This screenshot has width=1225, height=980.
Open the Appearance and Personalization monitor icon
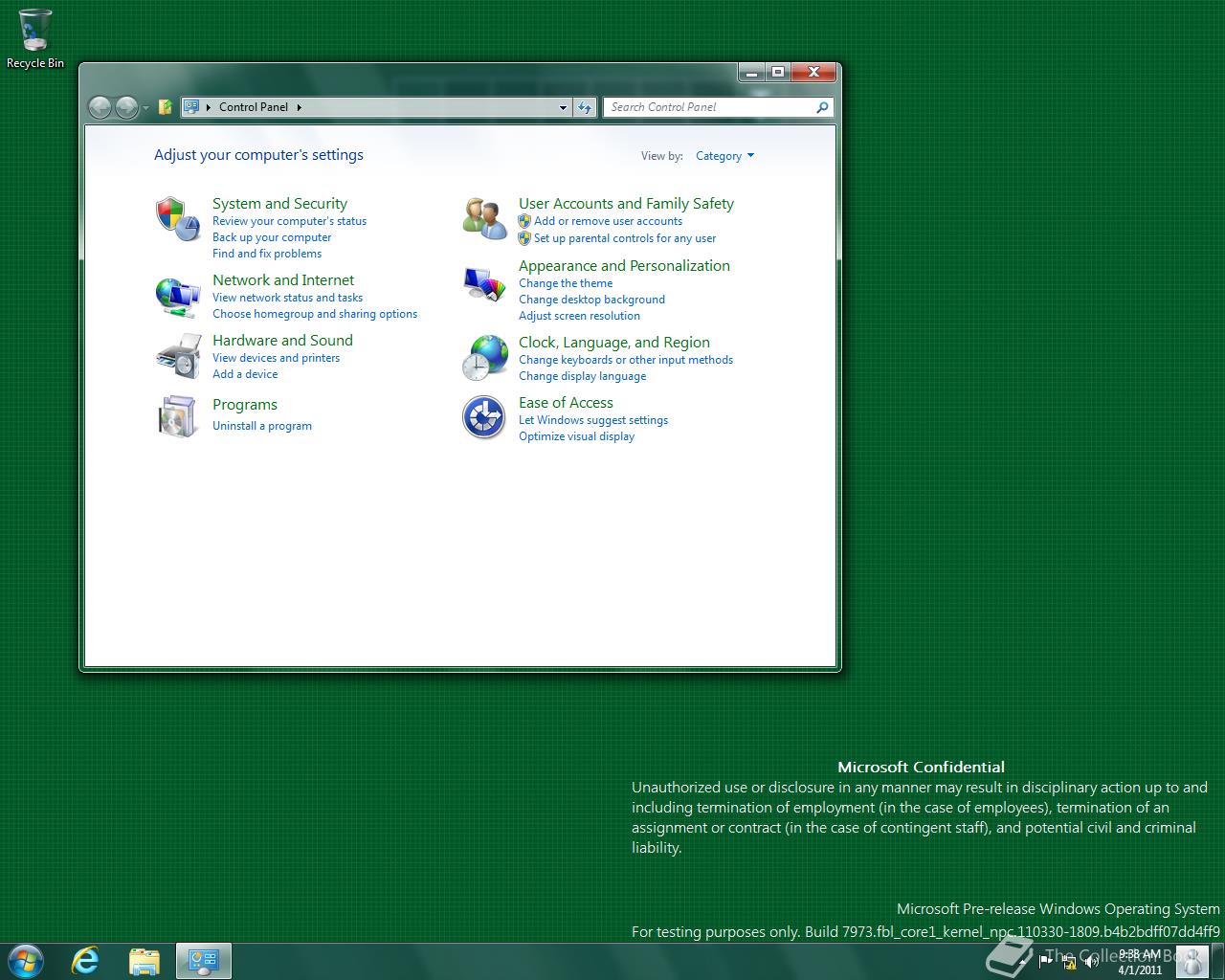[484, 283]
